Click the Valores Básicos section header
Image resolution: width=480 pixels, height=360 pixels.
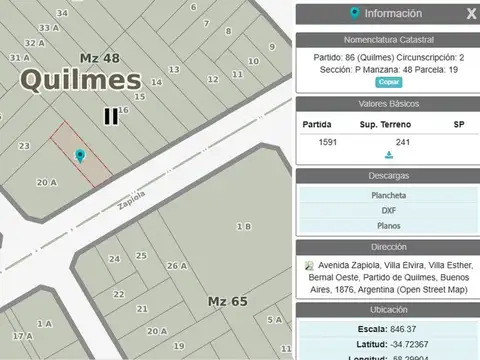(389, 104)
